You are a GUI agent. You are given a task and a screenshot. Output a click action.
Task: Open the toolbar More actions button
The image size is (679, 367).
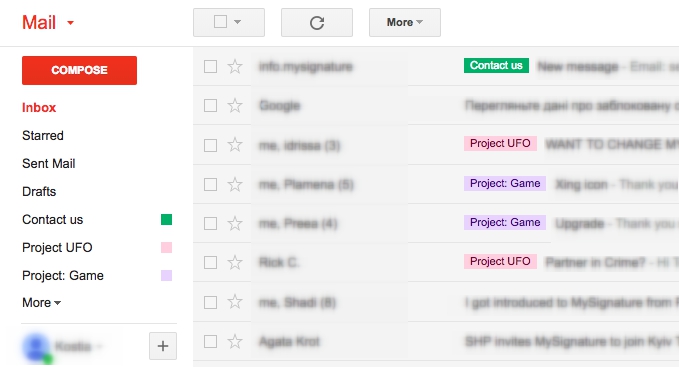[x=405, y=23]
